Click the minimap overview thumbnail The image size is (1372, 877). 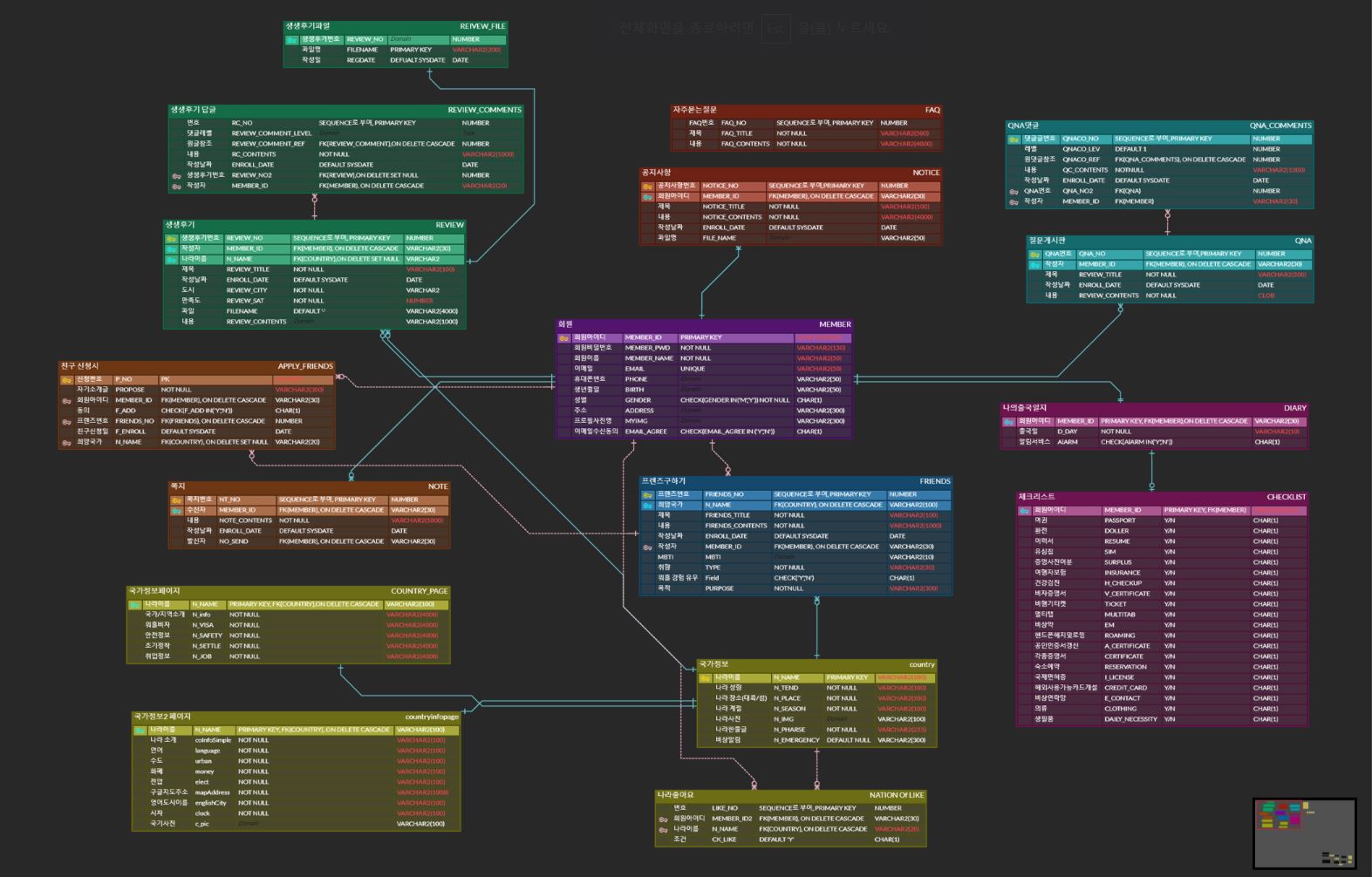pyautogui.click(x=1305, y=833)
